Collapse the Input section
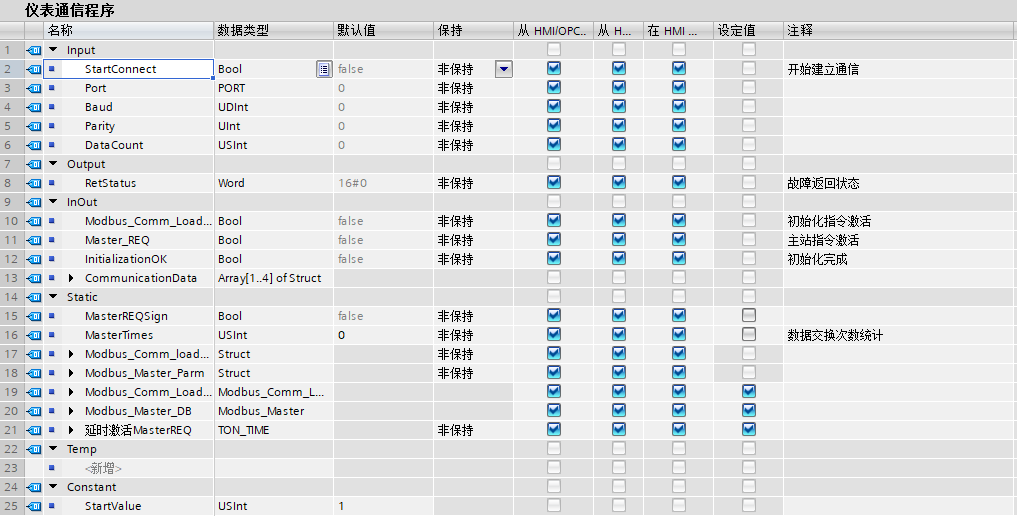Image resolution: width=1017 pixels, height=516 pixels. 53,50
